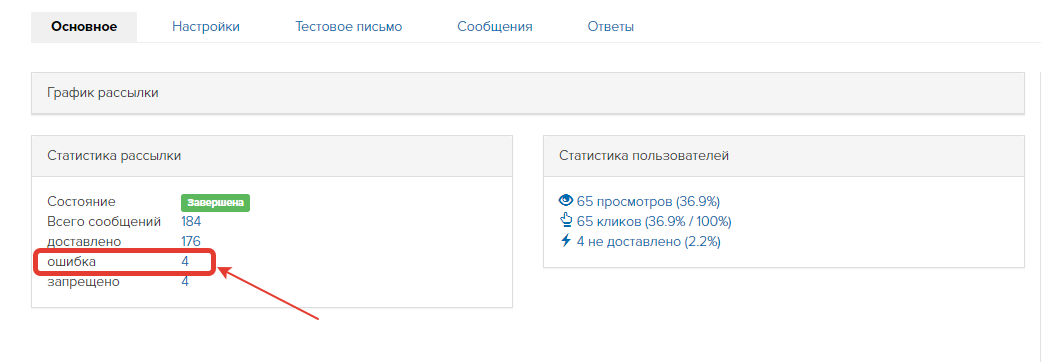The image size is (1041, 362).
Task: Open the ошибка count link 4
Action: point(185,262)
